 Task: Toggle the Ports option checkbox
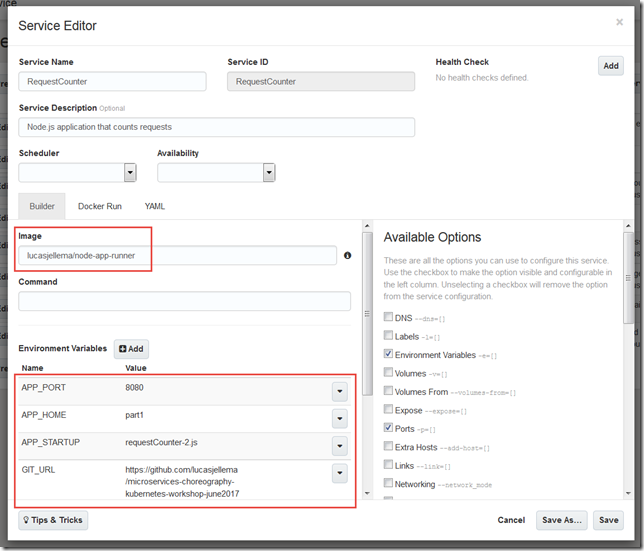pyautogui.click(x=389, y=428)
